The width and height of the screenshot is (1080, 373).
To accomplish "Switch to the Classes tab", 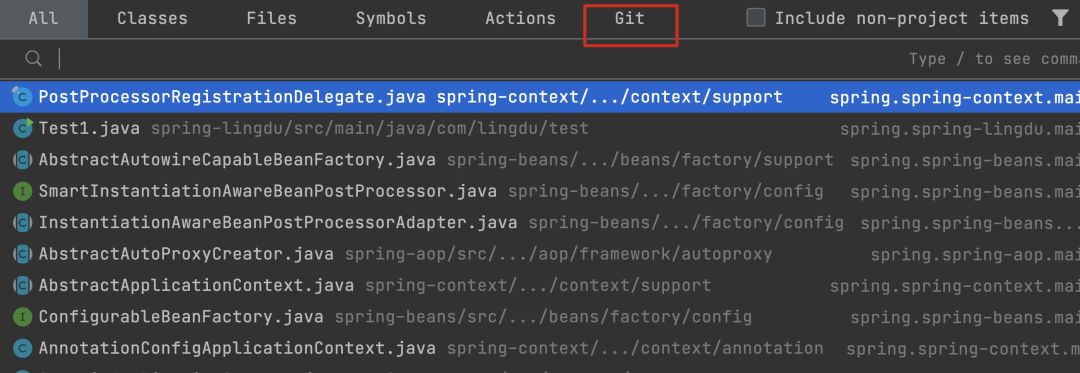I will [152, 19].
